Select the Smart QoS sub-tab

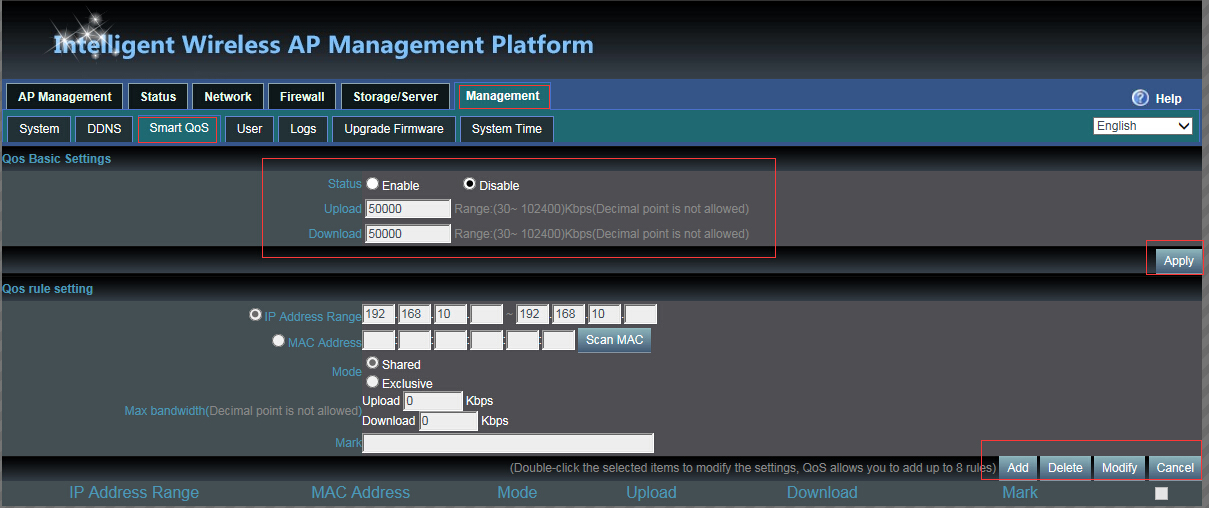[x=179, y=128]
